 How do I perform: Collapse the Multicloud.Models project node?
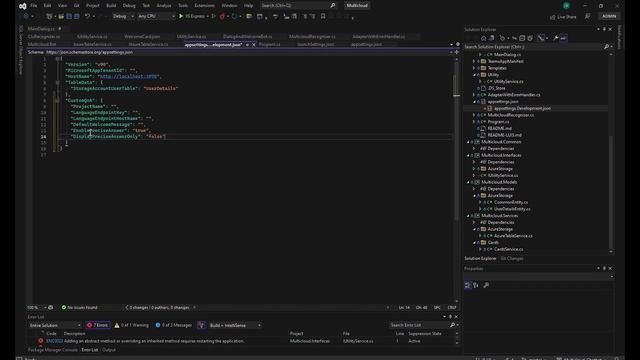point(468,182)
